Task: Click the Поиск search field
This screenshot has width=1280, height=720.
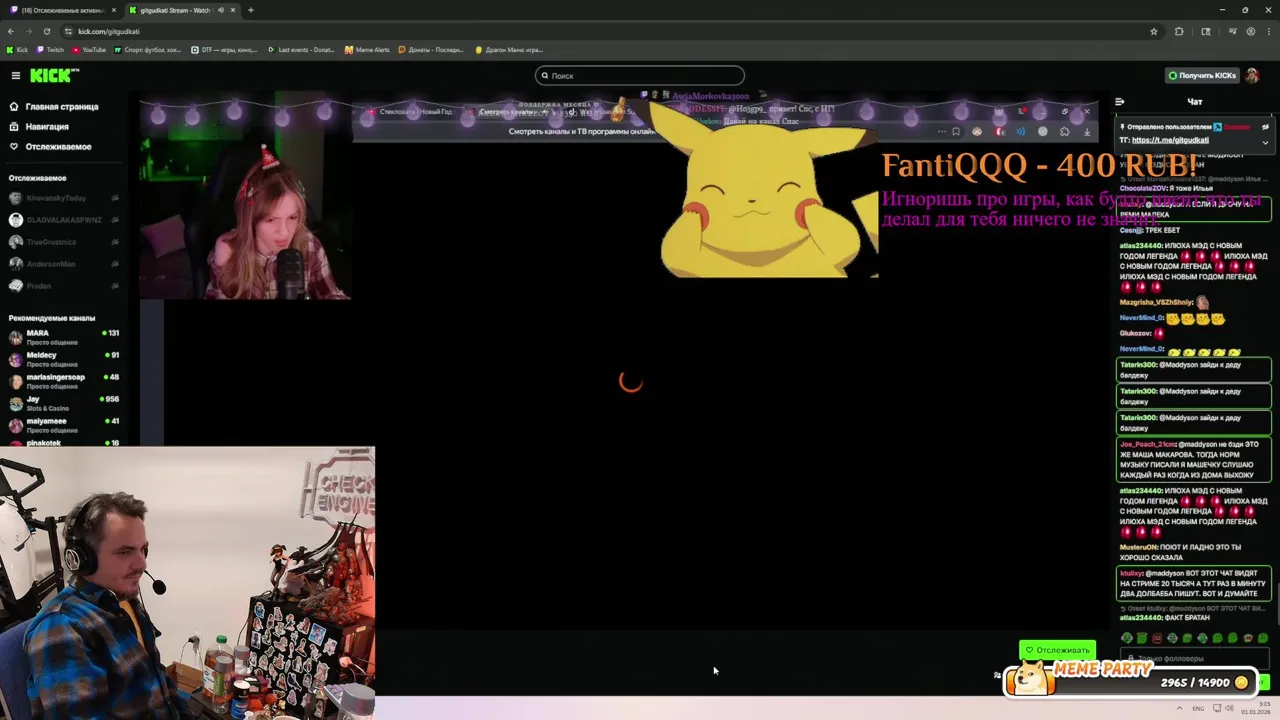Action: pyautogui.click(x=640, y=75)
